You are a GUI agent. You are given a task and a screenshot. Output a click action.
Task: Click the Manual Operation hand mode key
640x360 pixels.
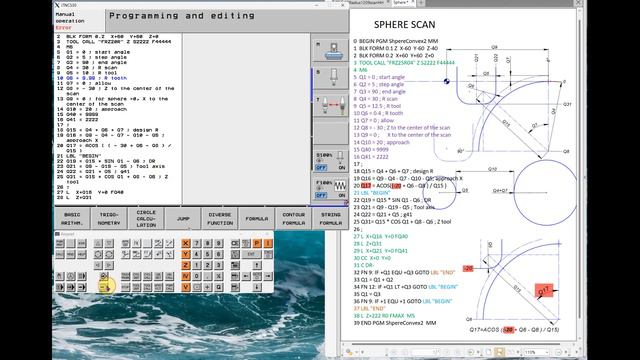60,276
